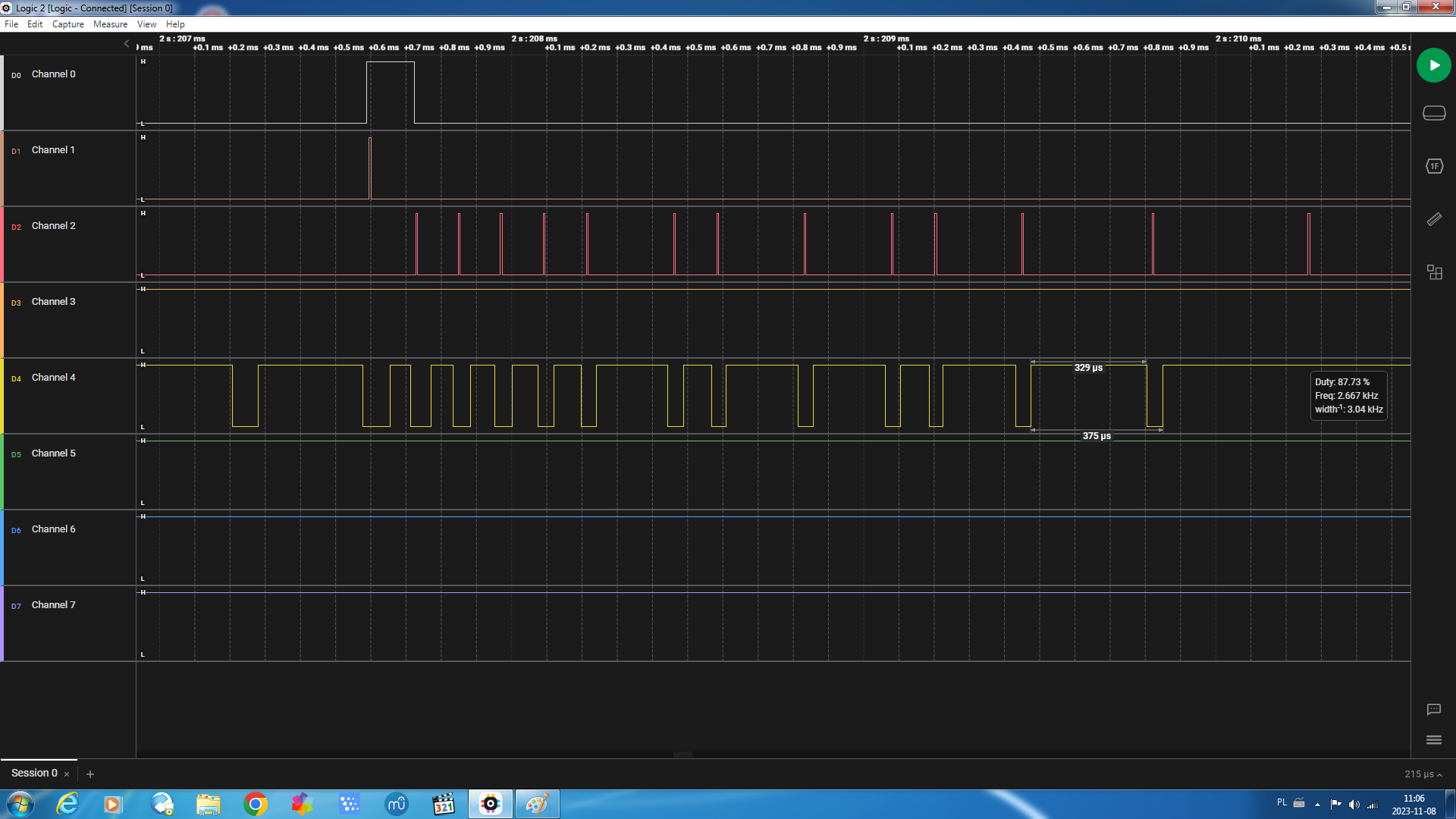This screenshot has height=819, width=1456.
Task: Open the Measurements ruler icon panel
Action: [x=1433, y=219]
